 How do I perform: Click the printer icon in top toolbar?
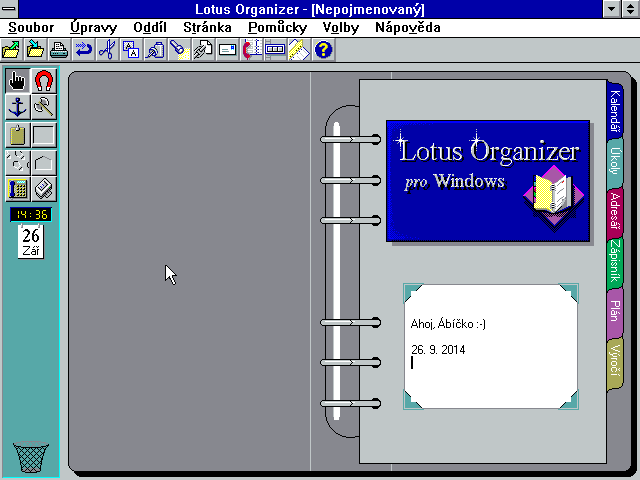59,50
